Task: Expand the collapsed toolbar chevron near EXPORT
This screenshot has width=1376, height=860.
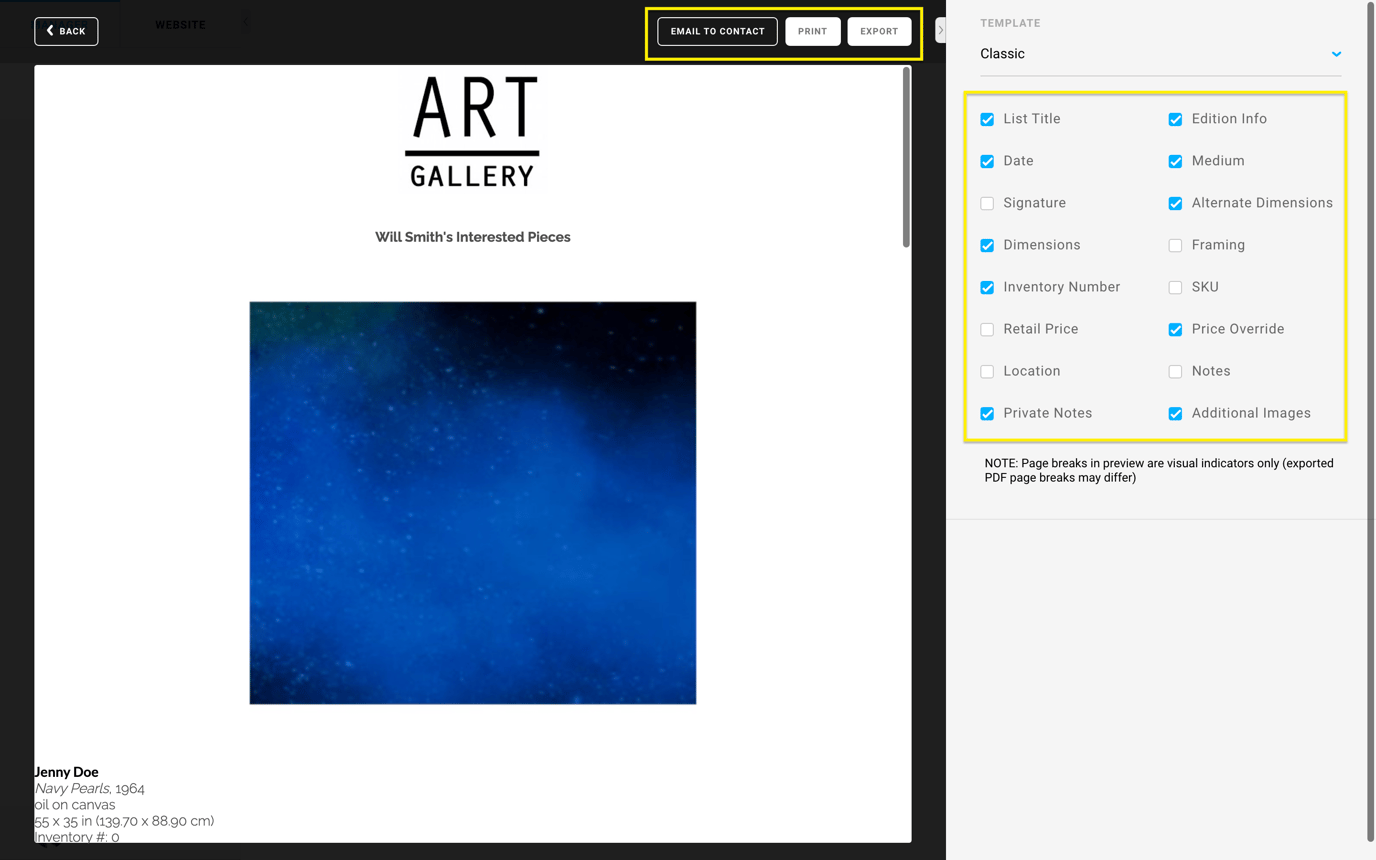Action: 940,30
